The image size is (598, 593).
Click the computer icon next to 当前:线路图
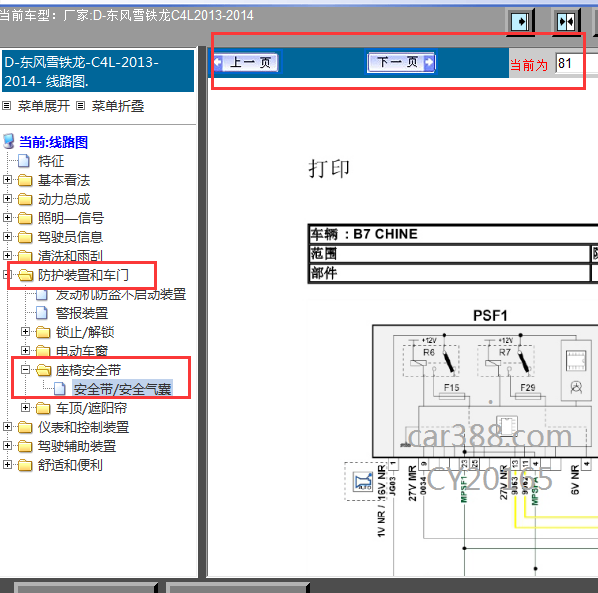(x=9, y=141)
